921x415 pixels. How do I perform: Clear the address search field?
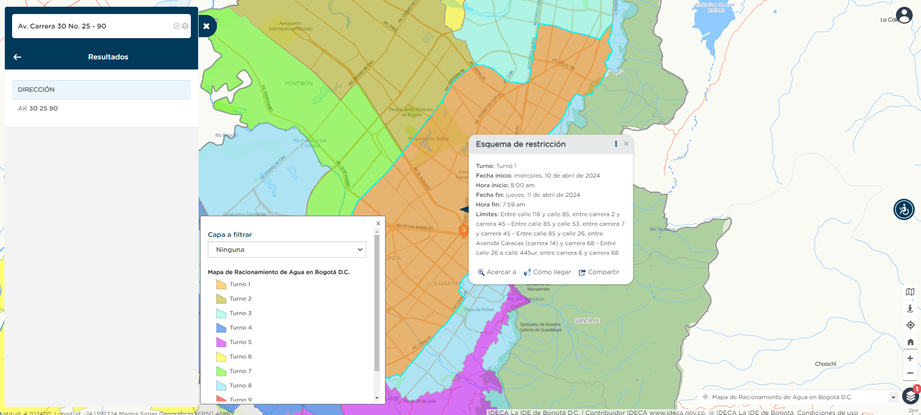pyautogui.click(x=177, y=26)
